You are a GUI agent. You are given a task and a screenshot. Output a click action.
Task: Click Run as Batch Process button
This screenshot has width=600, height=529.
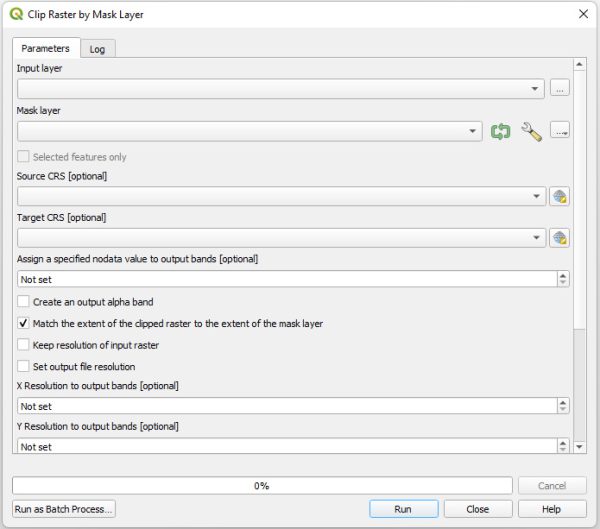(x=64, y=509)
